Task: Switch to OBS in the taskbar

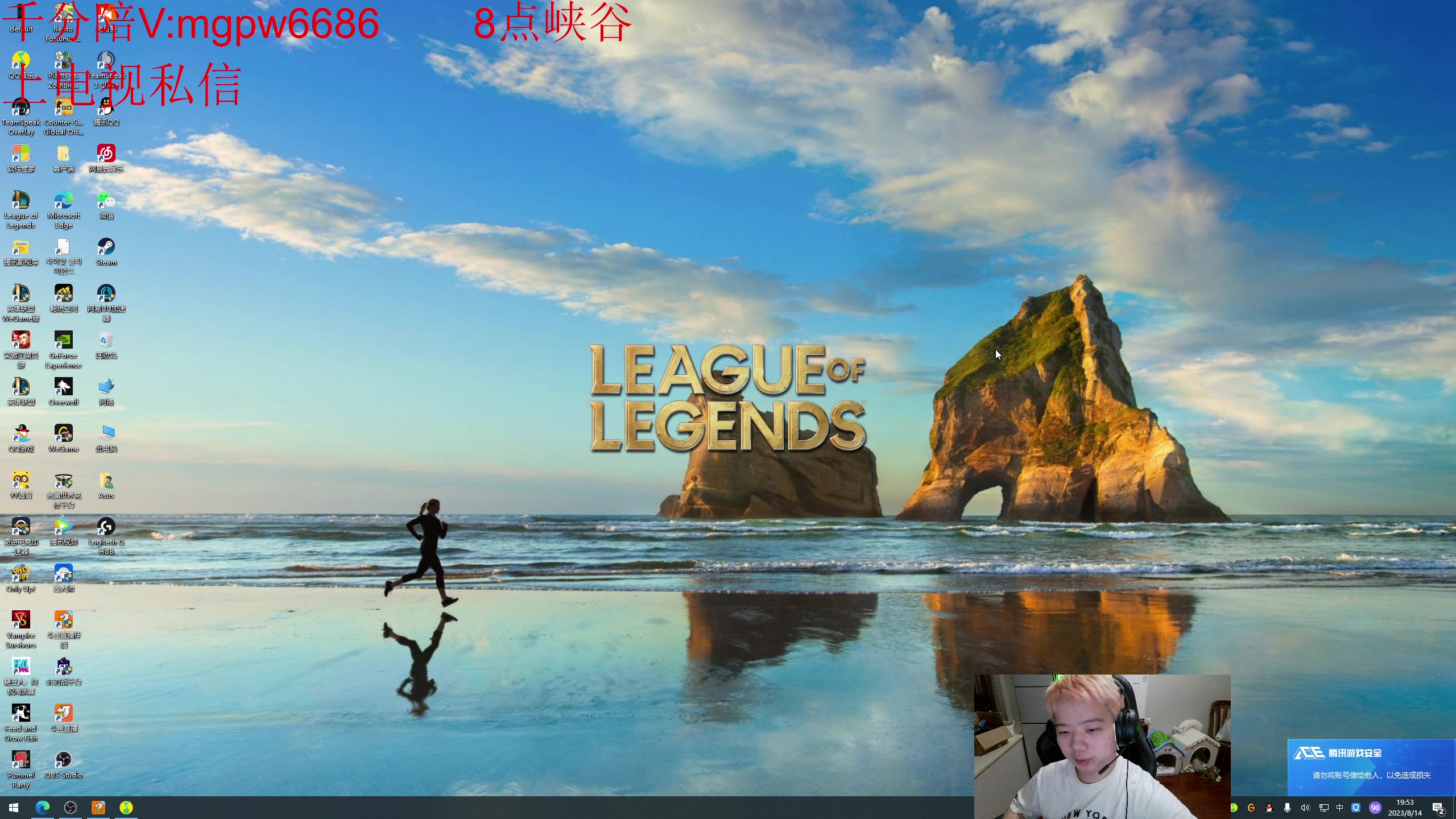Action: (x=70, y=808)
